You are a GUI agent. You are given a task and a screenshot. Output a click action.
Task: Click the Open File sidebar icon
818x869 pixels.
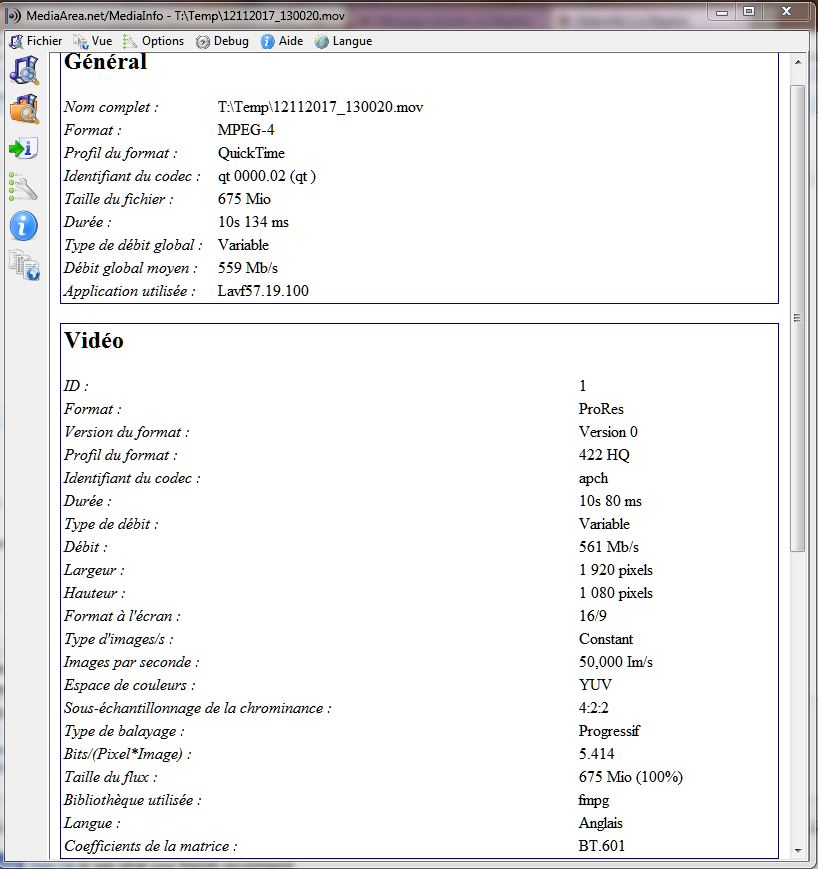[24, 70]
